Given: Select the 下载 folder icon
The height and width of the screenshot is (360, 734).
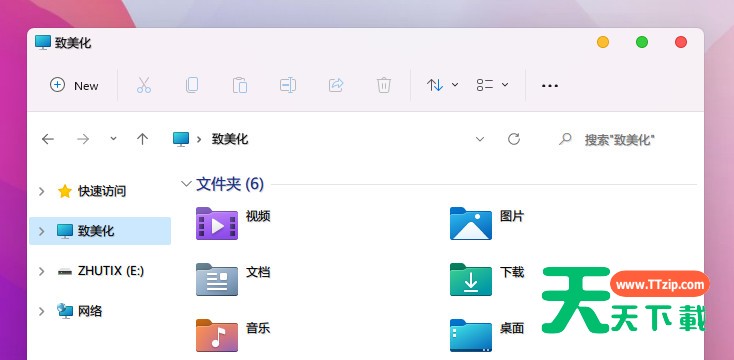Looking at the screenshot, I should (x=471, y=279).
